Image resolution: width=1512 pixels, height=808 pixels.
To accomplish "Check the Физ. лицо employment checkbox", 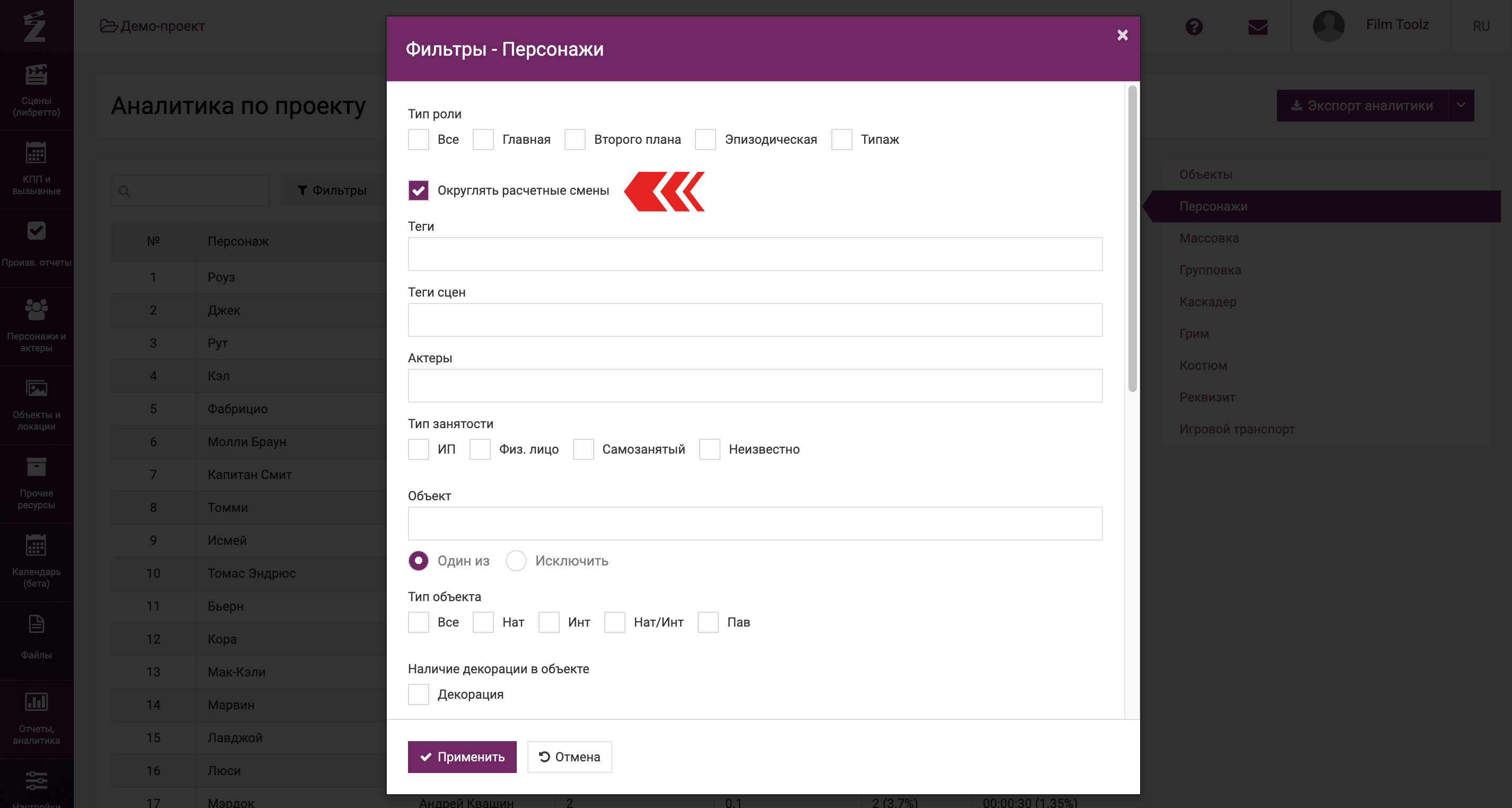I will (480, 449).
